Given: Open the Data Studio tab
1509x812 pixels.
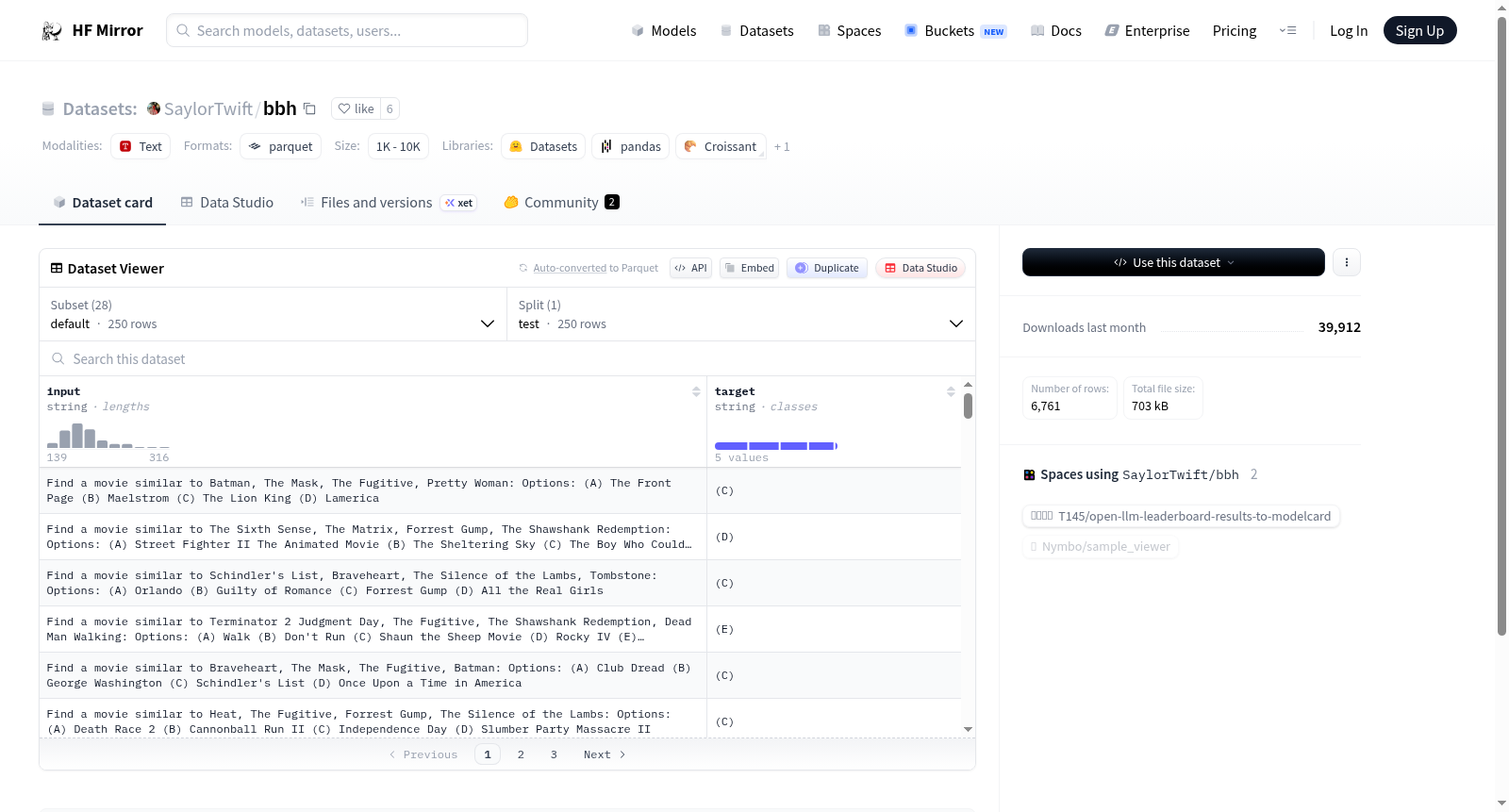Looking at the screenshot, I should coord(227,203).
